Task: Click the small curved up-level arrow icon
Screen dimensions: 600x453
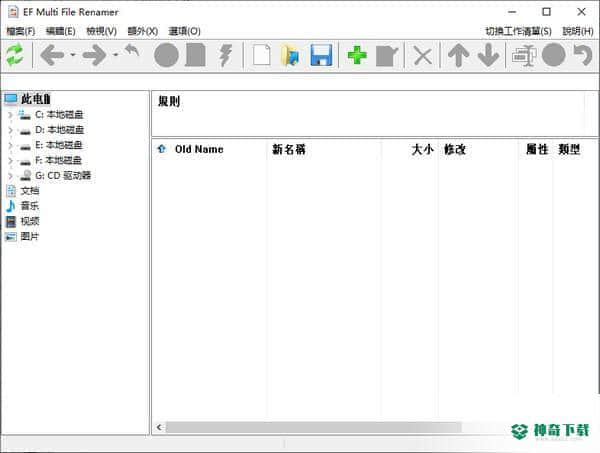Action: point(132,50)
